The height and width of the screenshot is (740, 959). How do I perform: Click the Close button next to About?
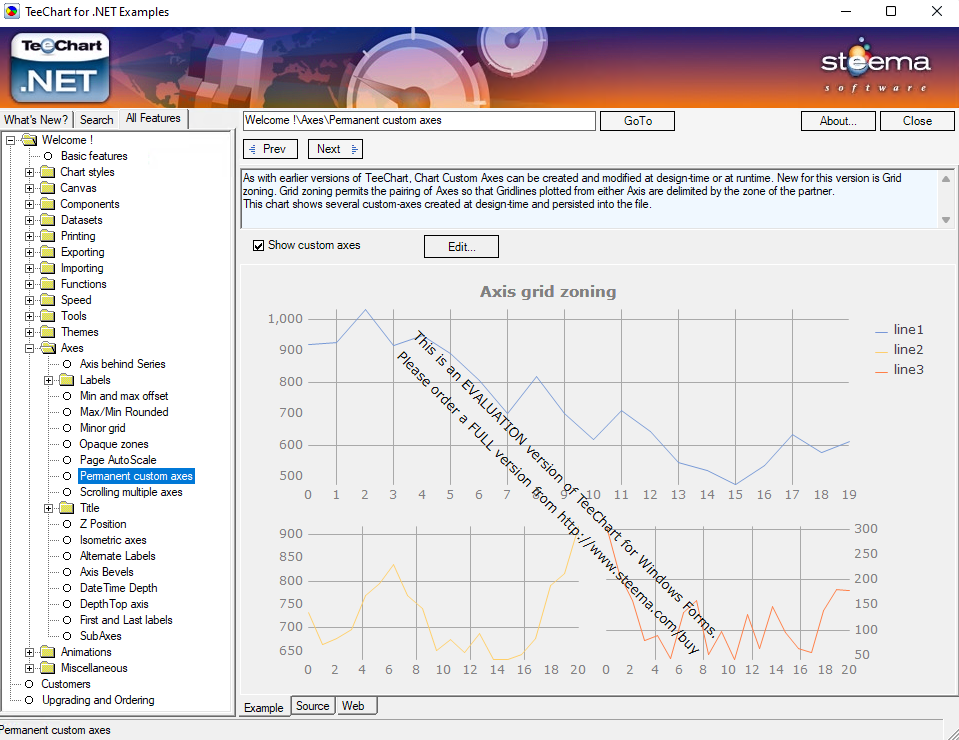point(917,121)
